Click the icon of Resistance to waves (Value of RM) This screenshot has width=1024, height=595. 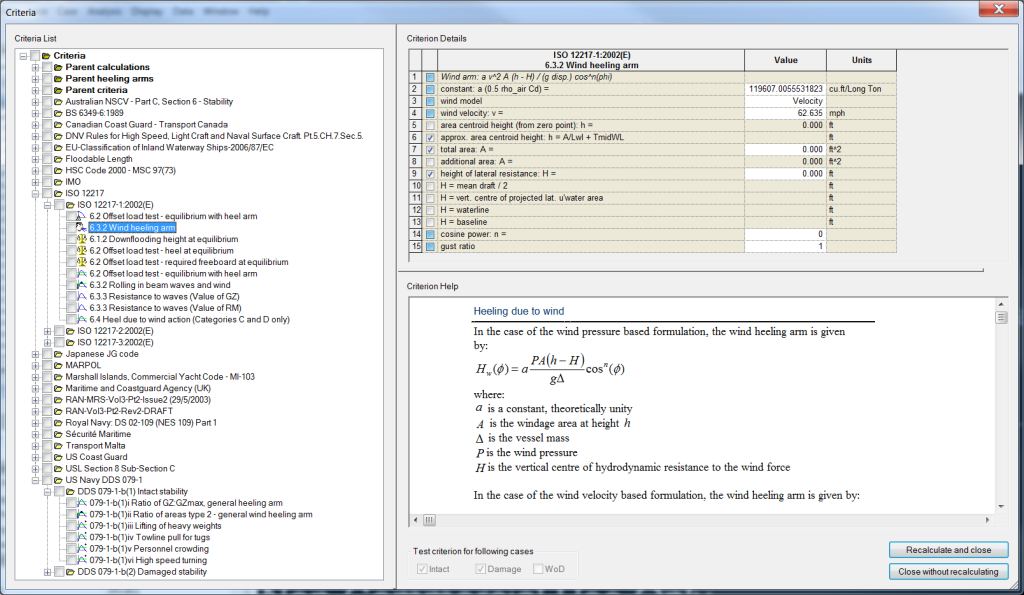[82, 308]
